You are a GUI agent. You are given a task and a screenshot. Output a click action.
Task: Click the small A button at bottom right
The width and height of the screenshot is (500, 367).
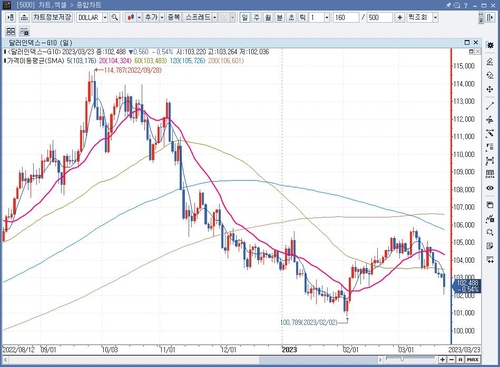(x=460, y=360)
